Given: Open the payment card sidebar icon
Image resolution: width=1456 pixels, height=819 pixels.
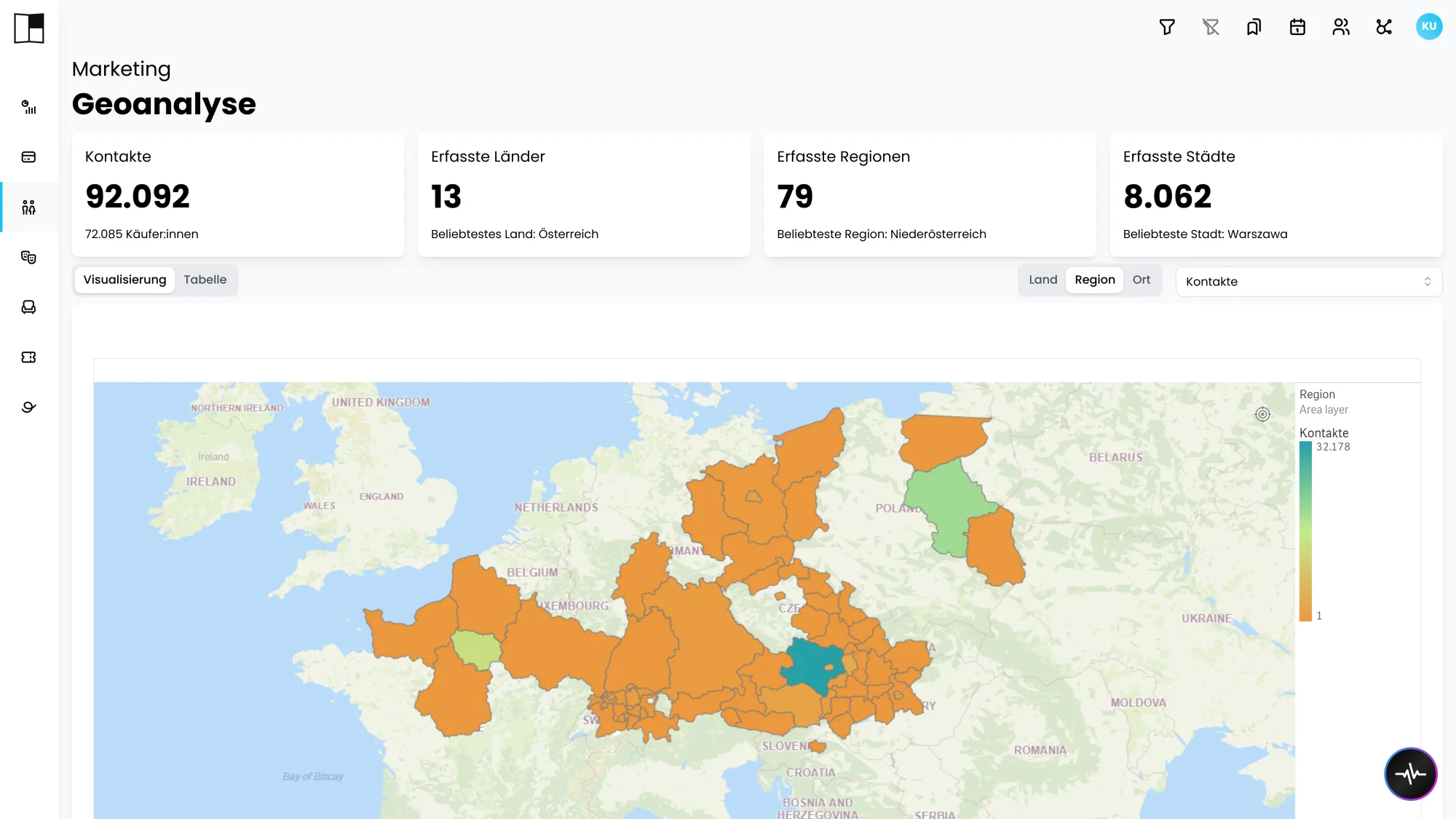Looking at the screenshot, I should point(28,157).
